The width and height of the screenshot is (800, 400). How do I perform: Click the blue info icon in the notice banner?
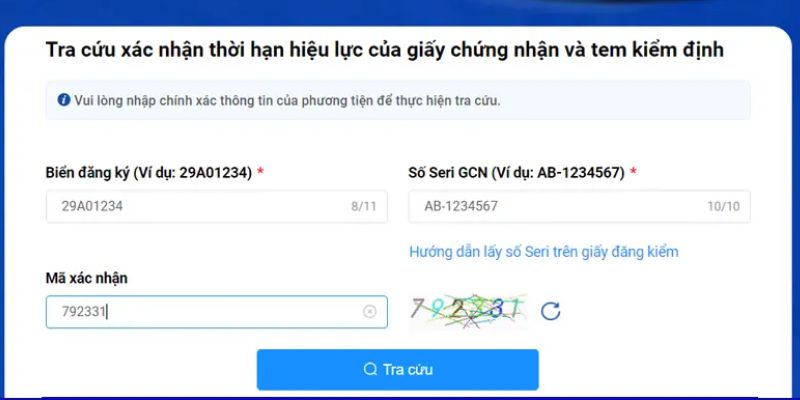coord(64,99)
